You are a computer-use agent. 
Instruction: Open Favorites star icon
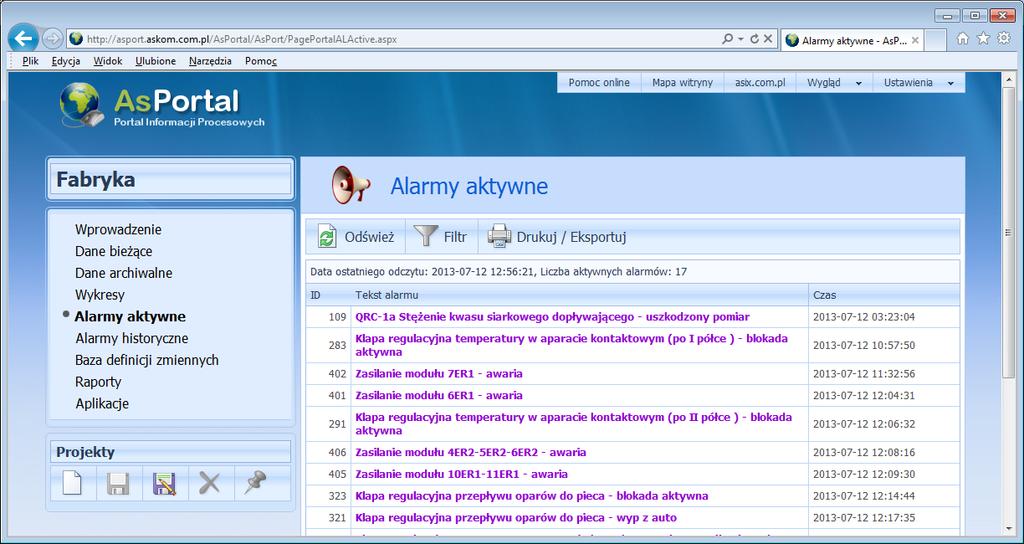tap(983, 39)
